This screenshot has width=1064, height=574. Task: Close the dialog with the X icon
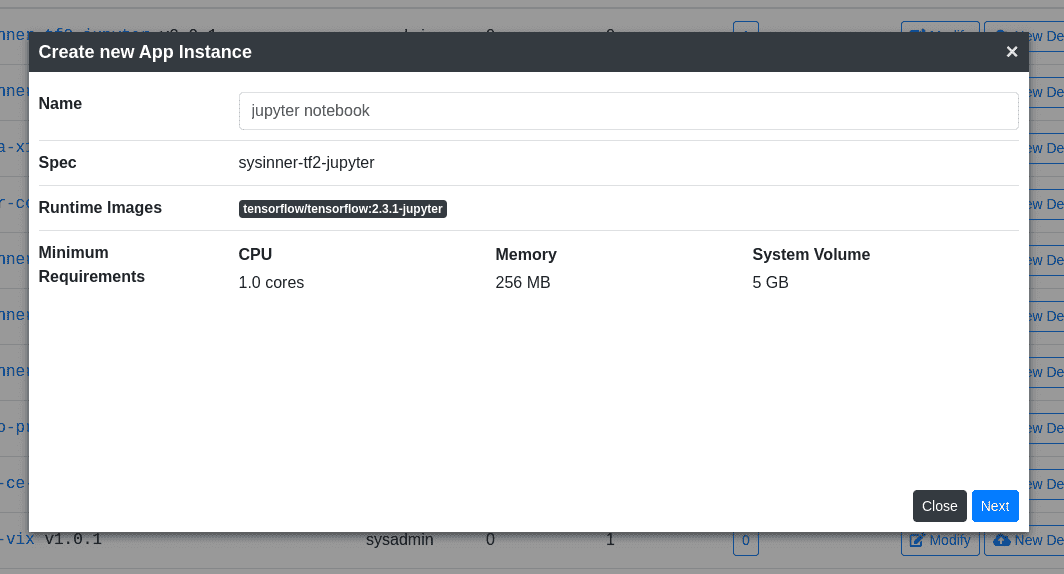(x=1011, y=52)
